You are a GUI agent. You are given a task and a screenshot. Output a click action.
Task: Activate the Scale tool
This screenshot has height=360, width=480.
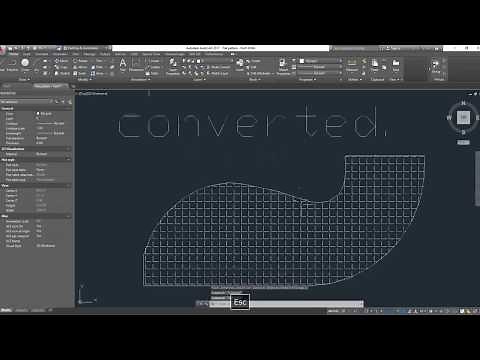pos(80,73)
